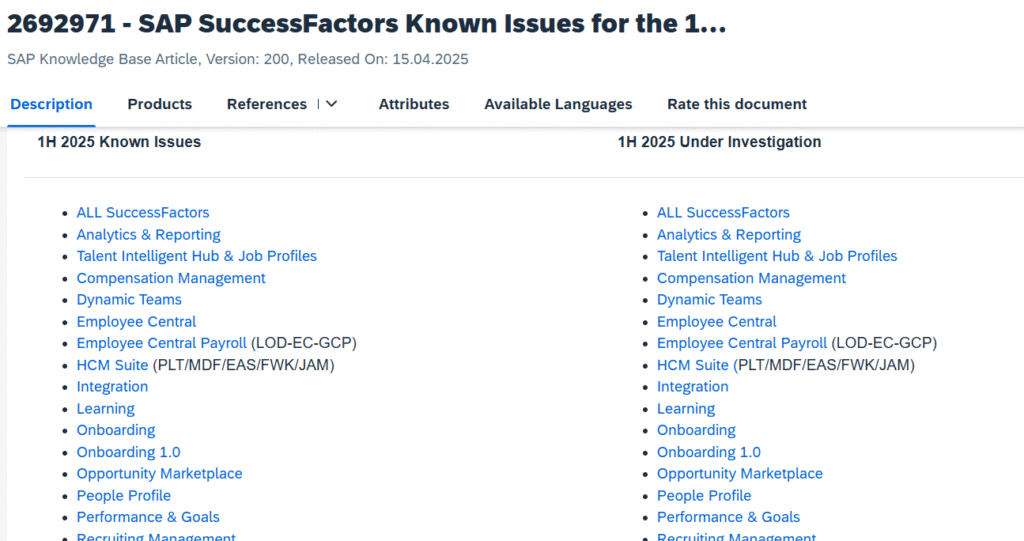Select the Available Languages tab
The image size is (1024, 541).
558,104
